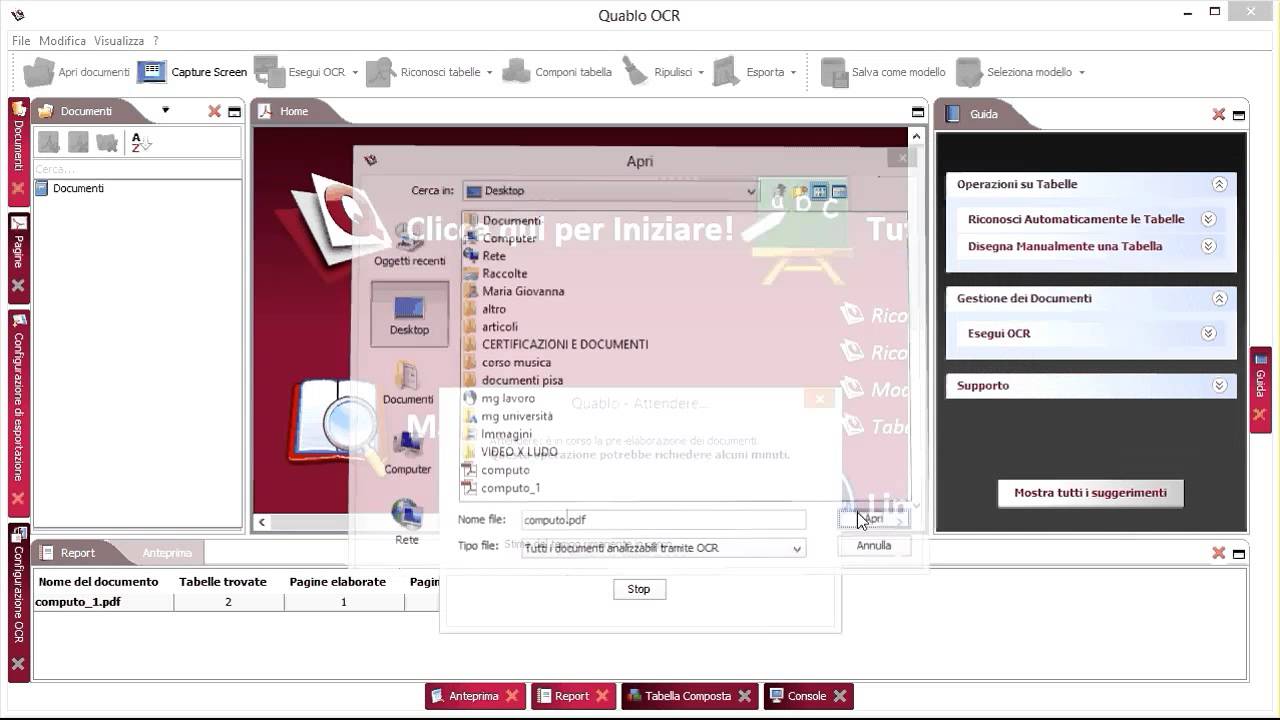Screen dimensions: 1280x720
Task: Click the computo_1.pdf report row cell
Action: (x=103, y=602)
